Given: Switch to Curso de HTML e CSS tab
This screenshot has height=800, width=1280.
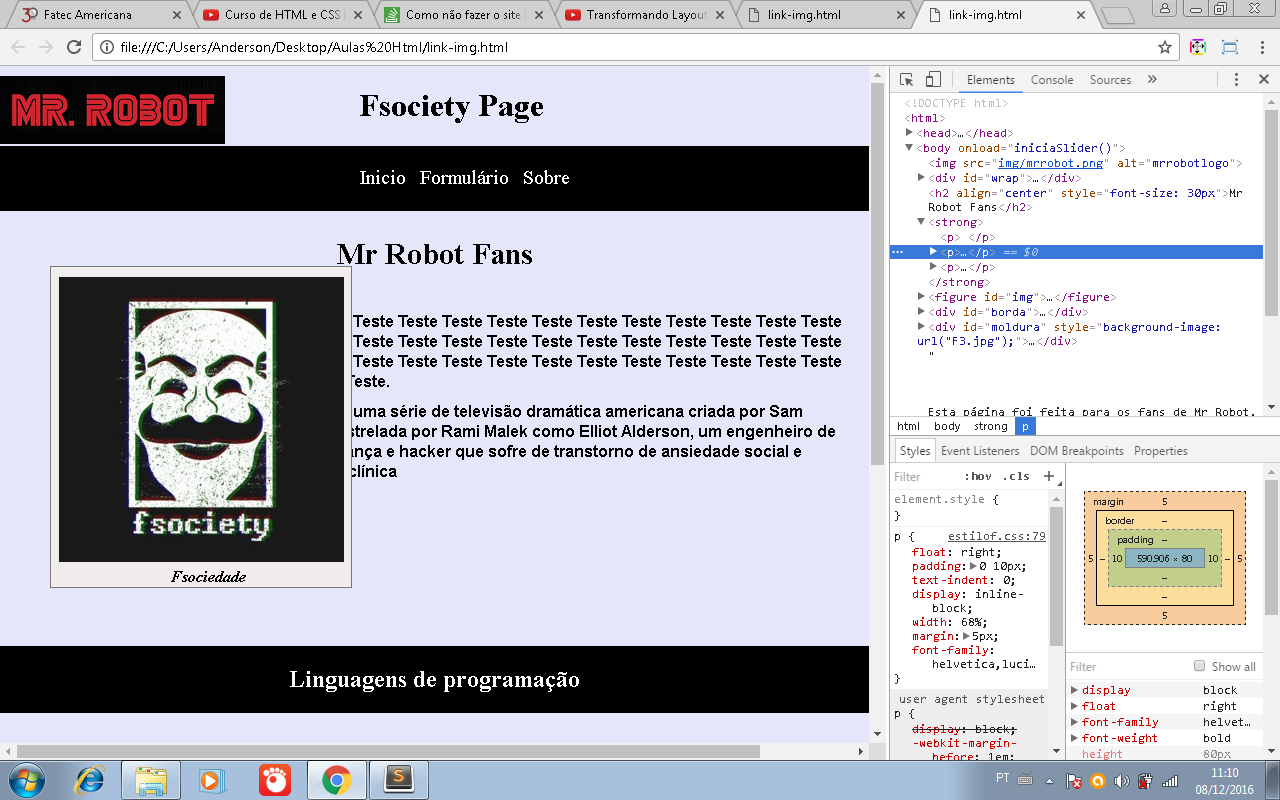Looking at the screenshot, I should pyautogui.click(x=283, y=15).
